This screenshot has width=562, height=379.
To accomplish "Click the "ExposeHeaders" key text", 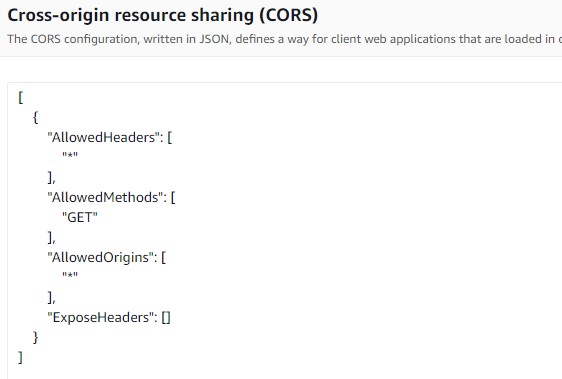I will 102,317.
